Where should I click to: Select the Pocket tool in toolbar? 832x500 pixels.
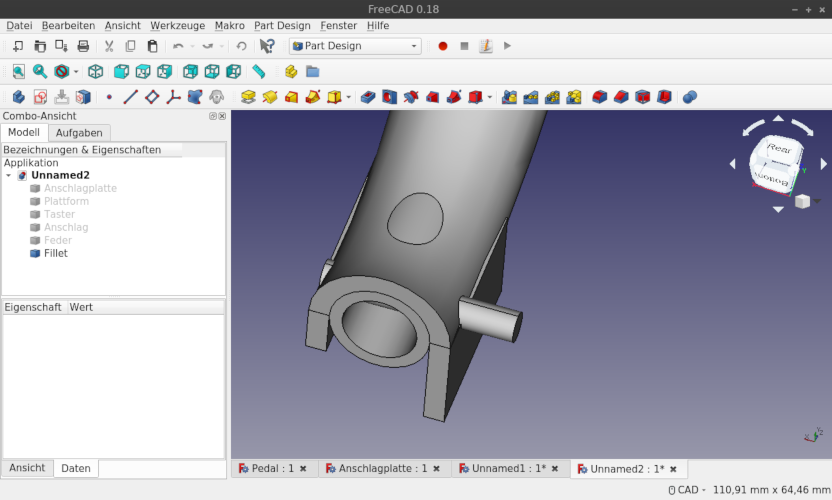(368, 97)
